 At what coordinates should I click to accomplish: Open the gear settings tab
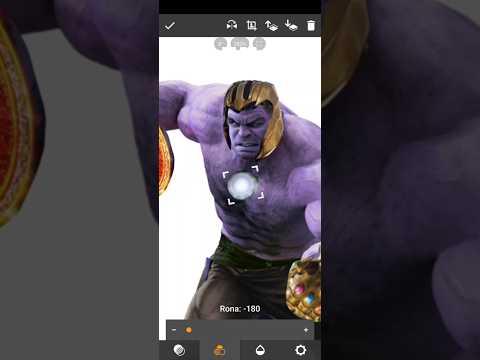[x=300, y=350]
